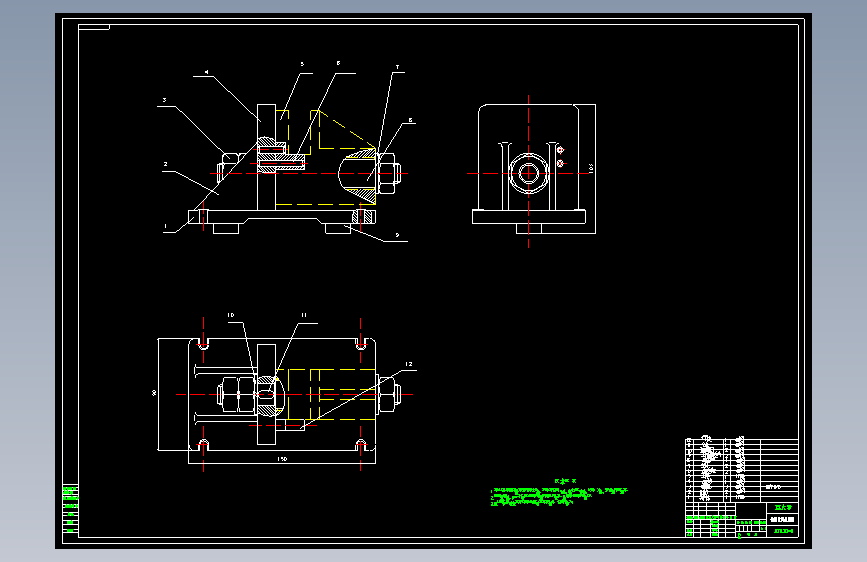
Task: Select part callout number 10
Action: 231,315
